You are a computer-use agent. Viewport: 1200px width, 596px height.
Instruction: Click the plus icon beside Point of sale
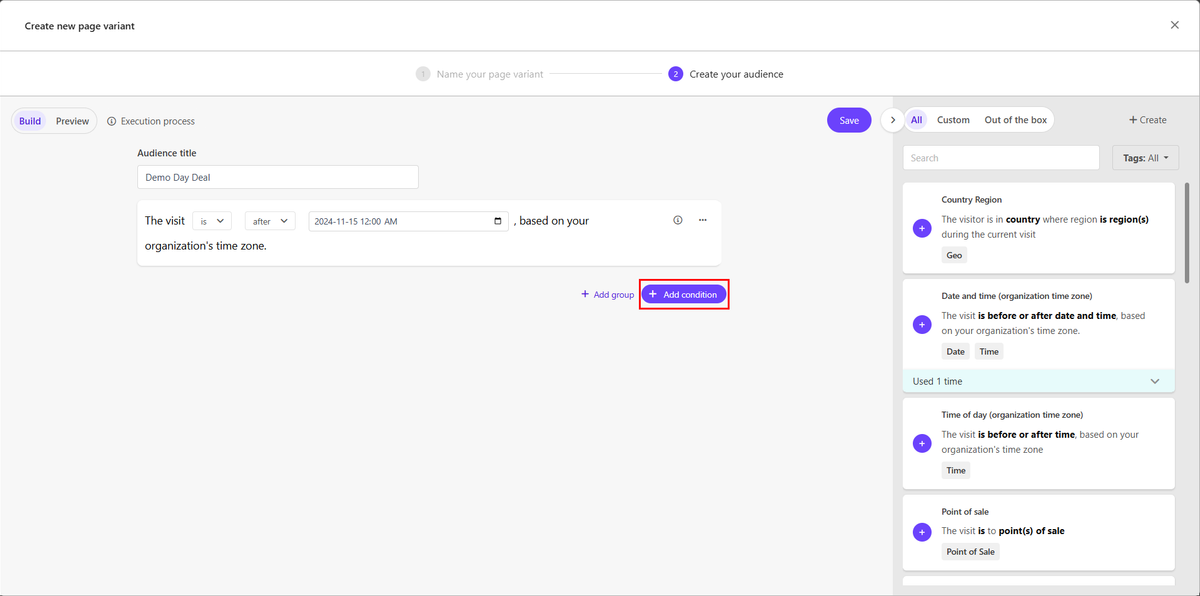tap(922, 532)
